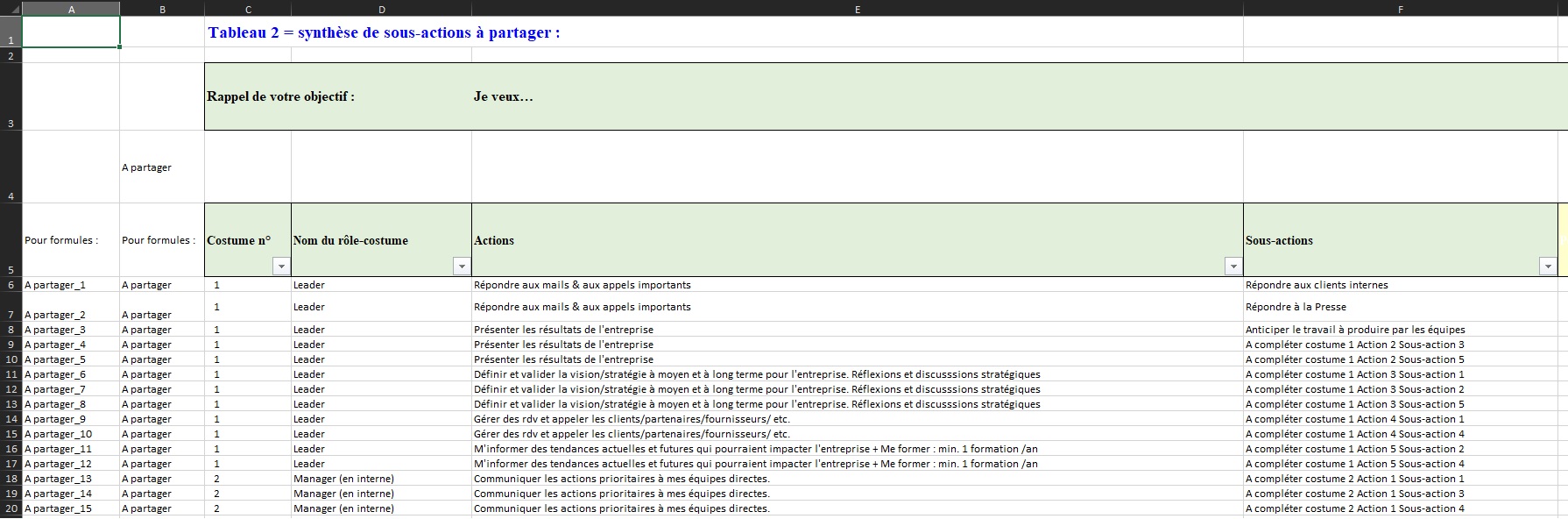Select row 20 header

tap(11, 508)
